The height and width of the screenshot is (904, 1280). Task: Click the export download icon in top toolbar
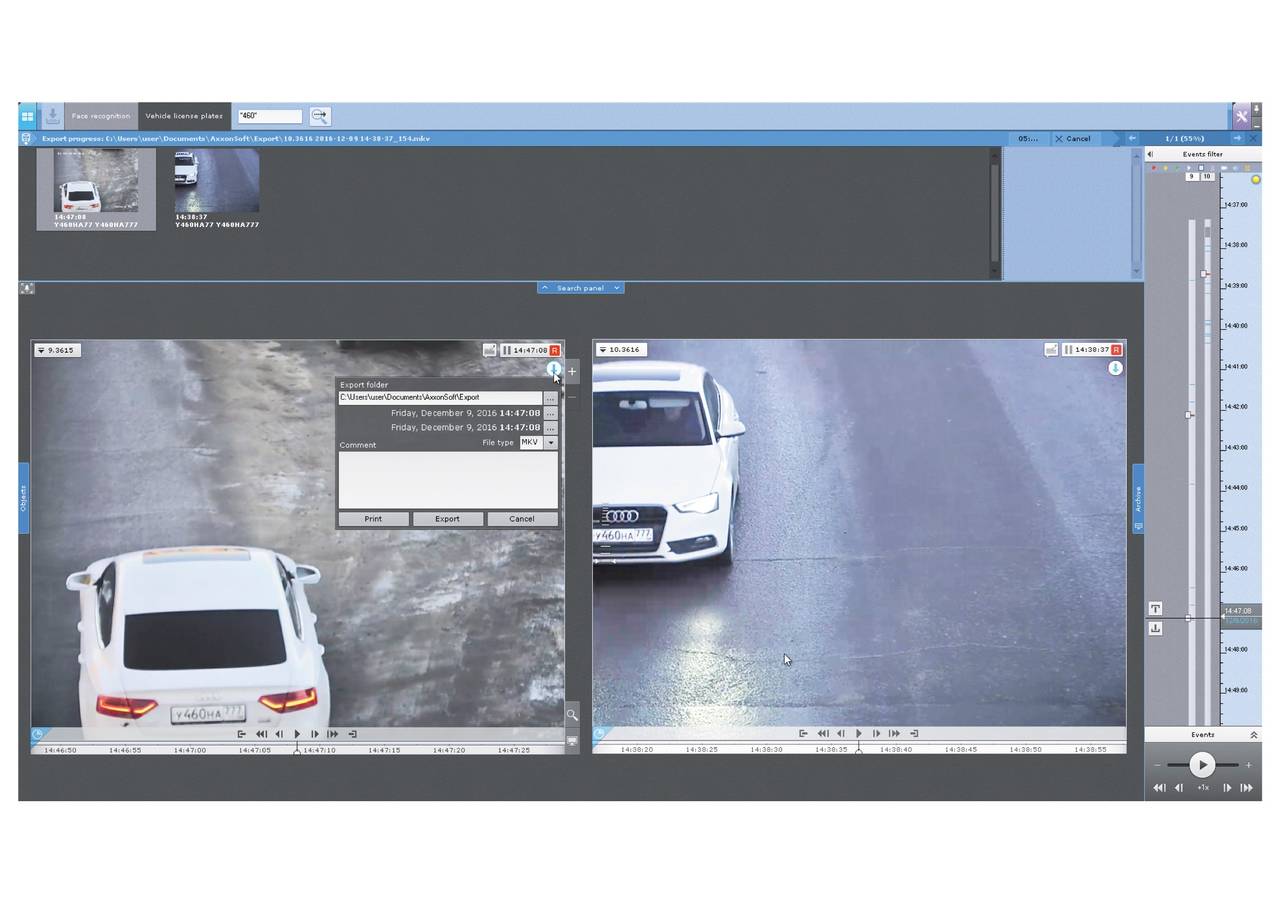click(x=53, y=116)
